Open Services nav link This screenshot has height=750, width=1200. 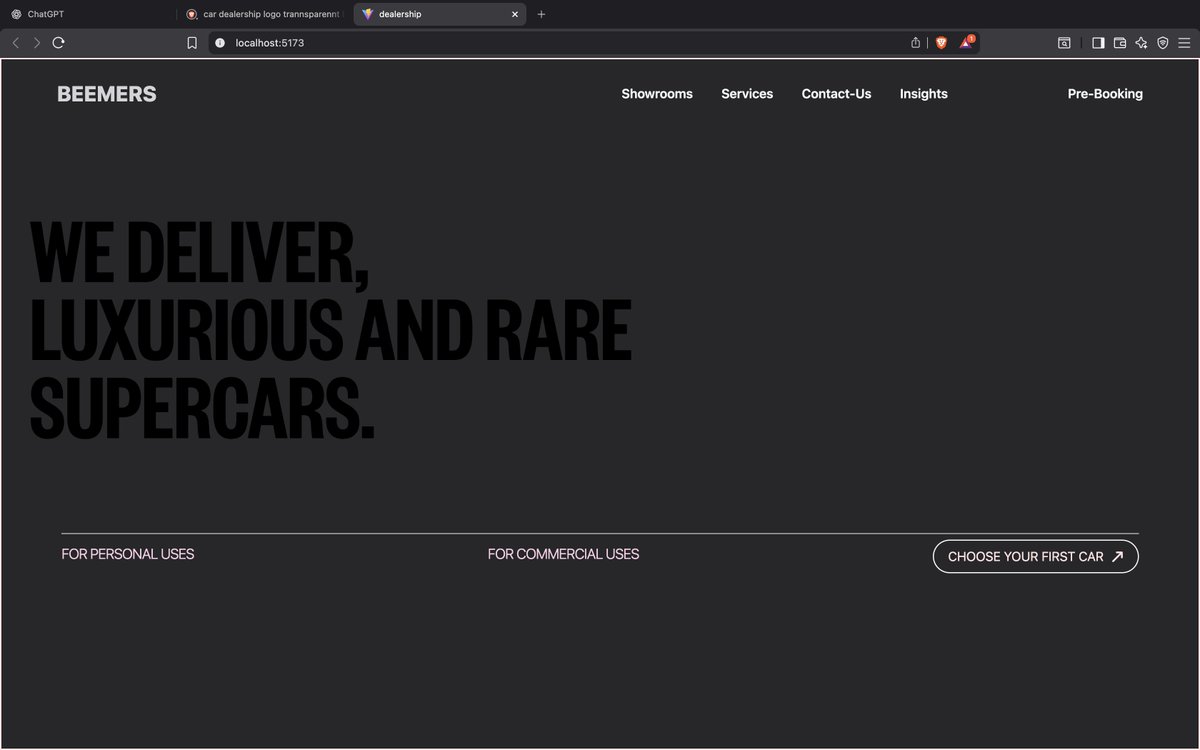click(747, 94)
